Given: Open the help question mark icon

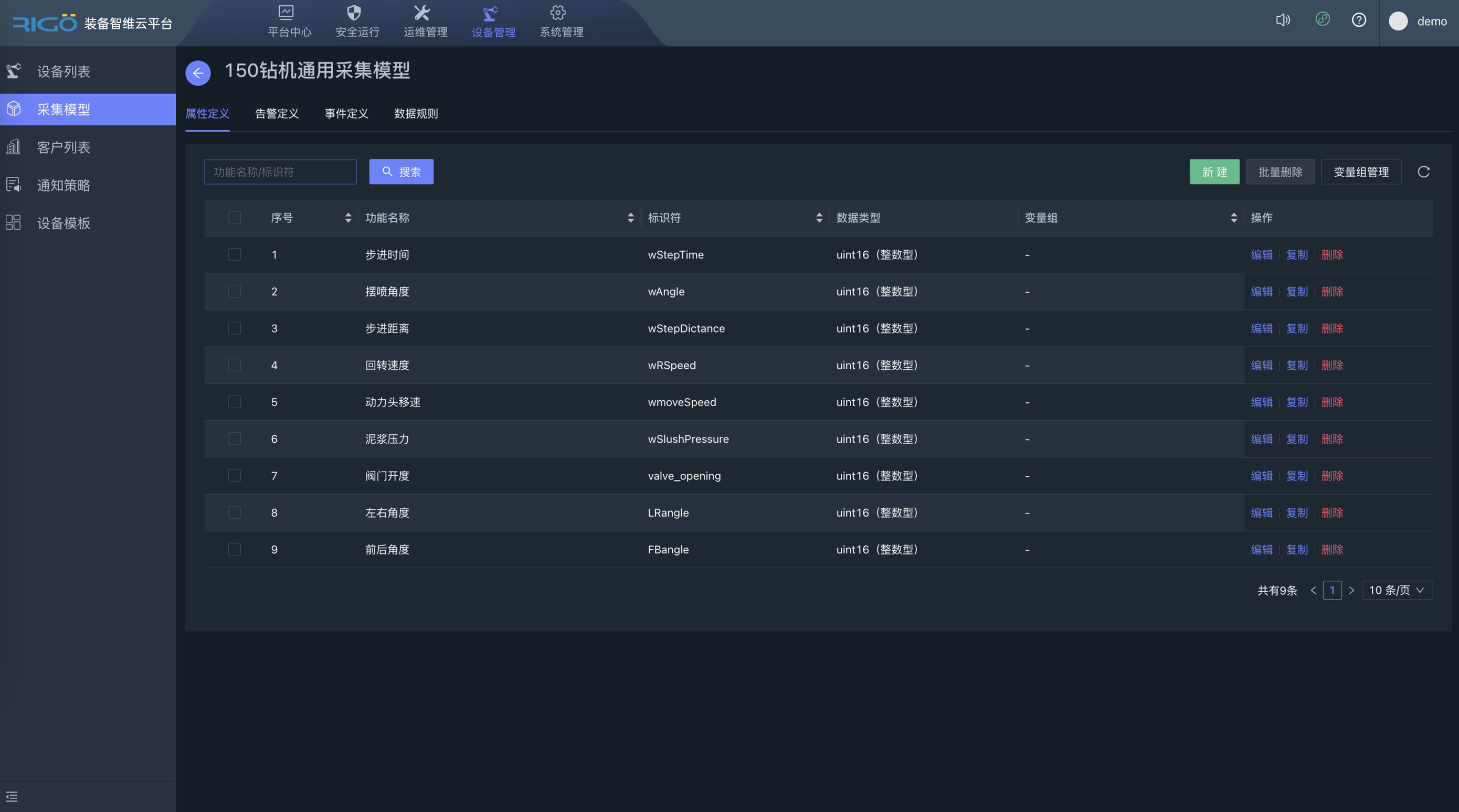Looking at the screenshot, I should pyautogui.click(x=1359, y=20).
